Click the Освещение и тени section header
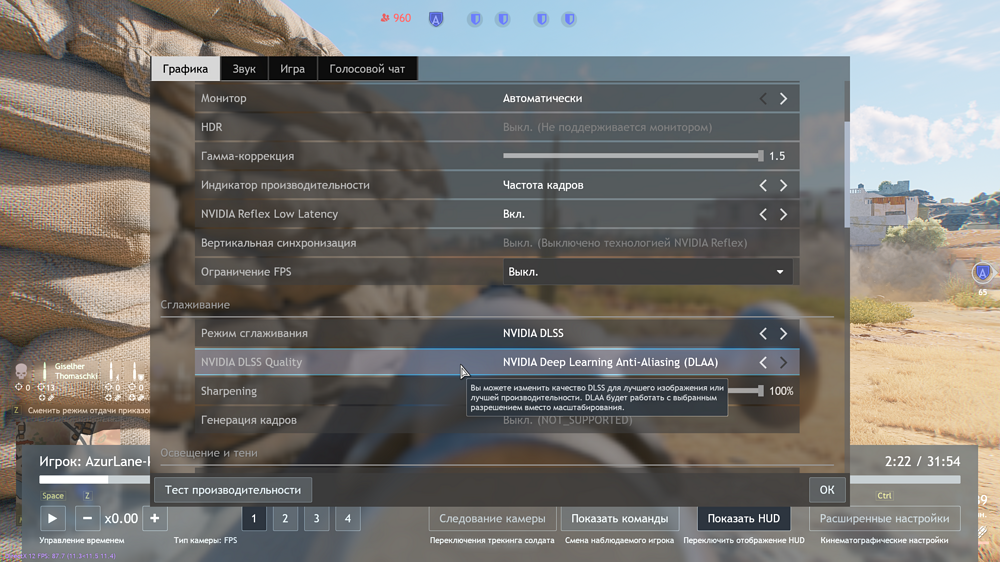The image size is (1000, 562). (x=209, y=453)
